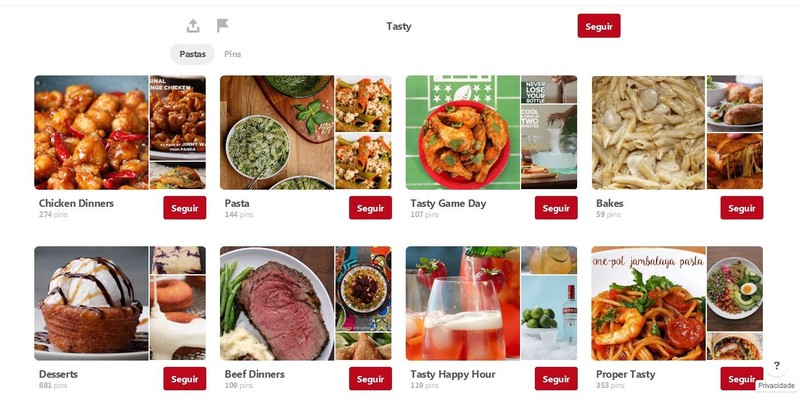800x400 pixels.
Task: Follow the Tasty Happy Hour board
Action: coord(556,379)
